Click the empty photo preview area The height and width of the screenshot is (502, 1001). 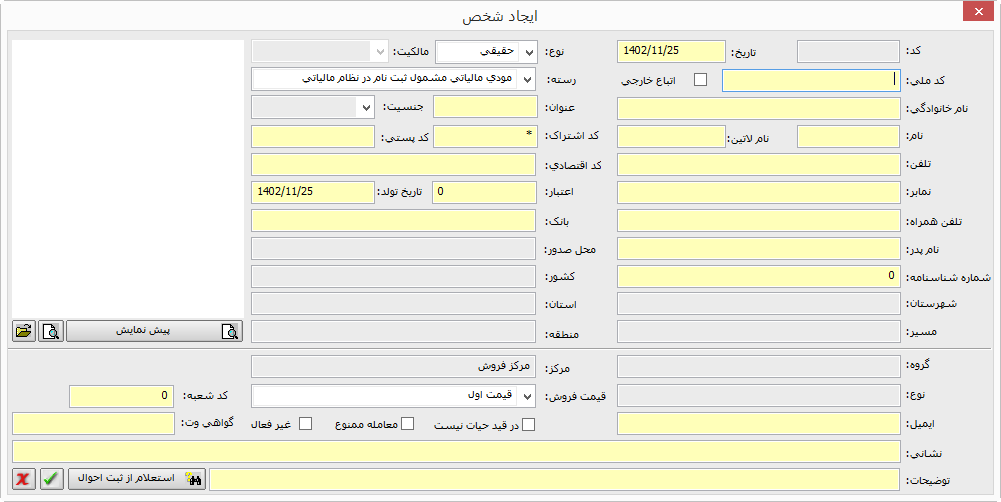(x=128, y=179)
